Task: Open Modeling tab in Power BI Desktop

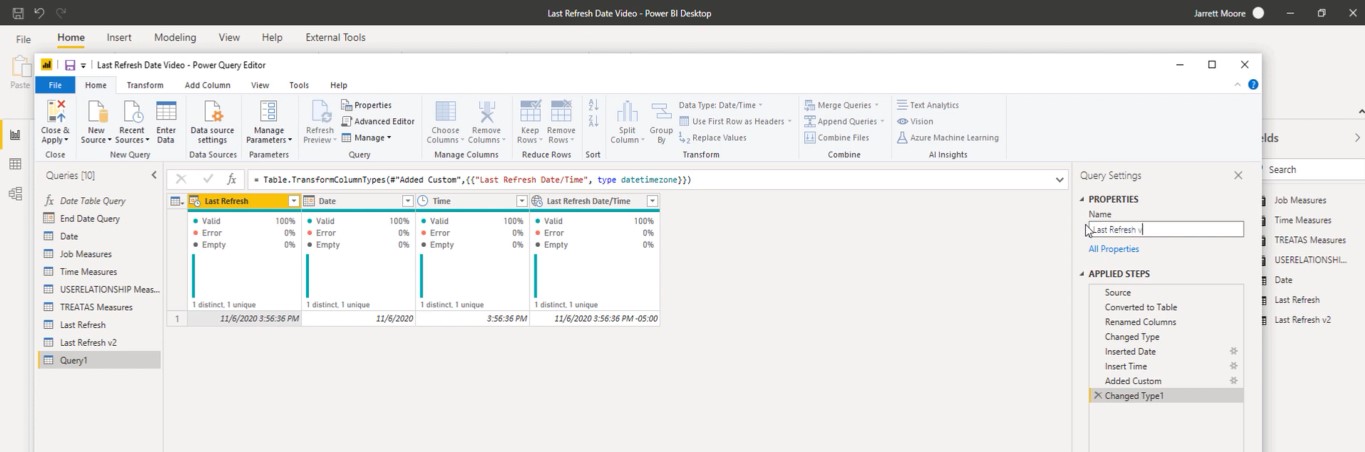Action: (x=175, y=37)
